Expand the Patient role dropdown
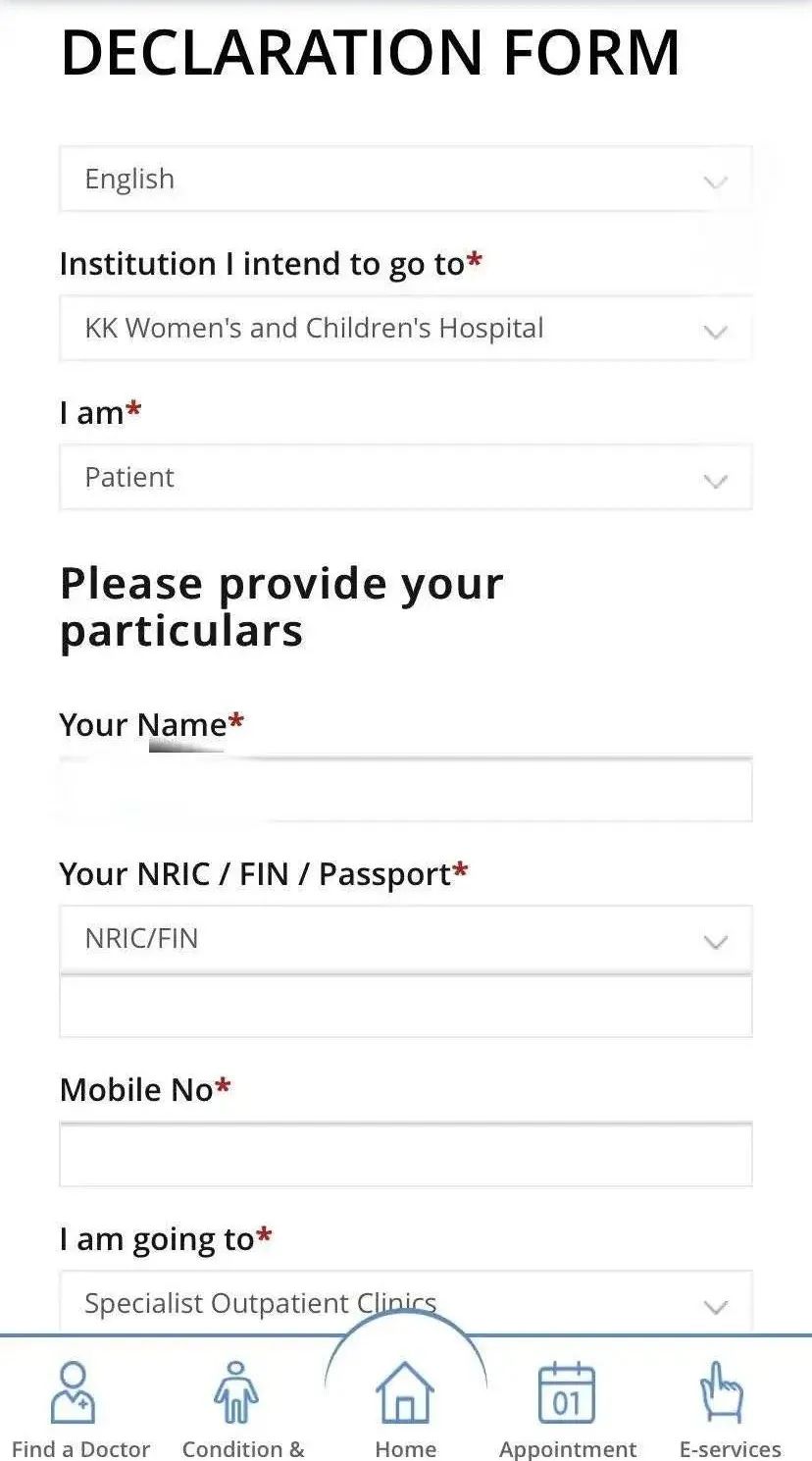Viewport: 812px width, 1461px height. tap(405, 478)
